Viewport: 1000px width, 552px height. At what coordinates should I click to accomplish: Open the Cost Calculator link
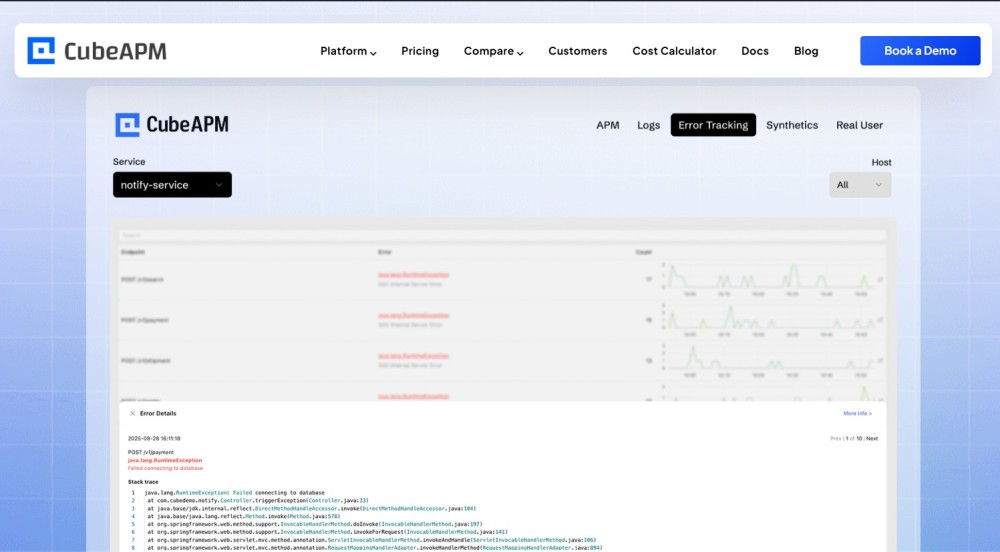point(674,51)
